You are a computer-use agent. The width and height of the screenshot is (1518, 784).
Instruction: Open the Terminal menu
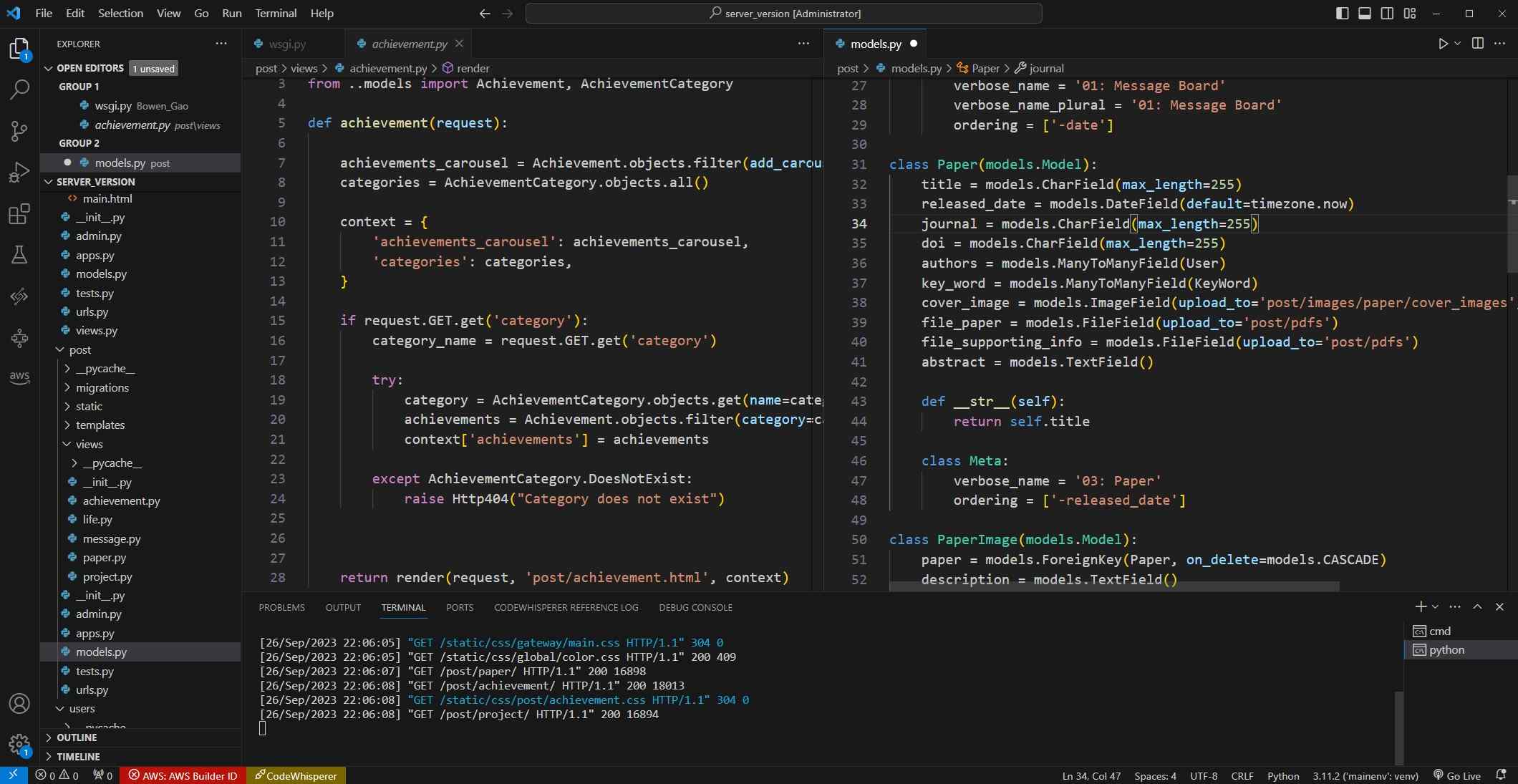(x=276, y=13)
